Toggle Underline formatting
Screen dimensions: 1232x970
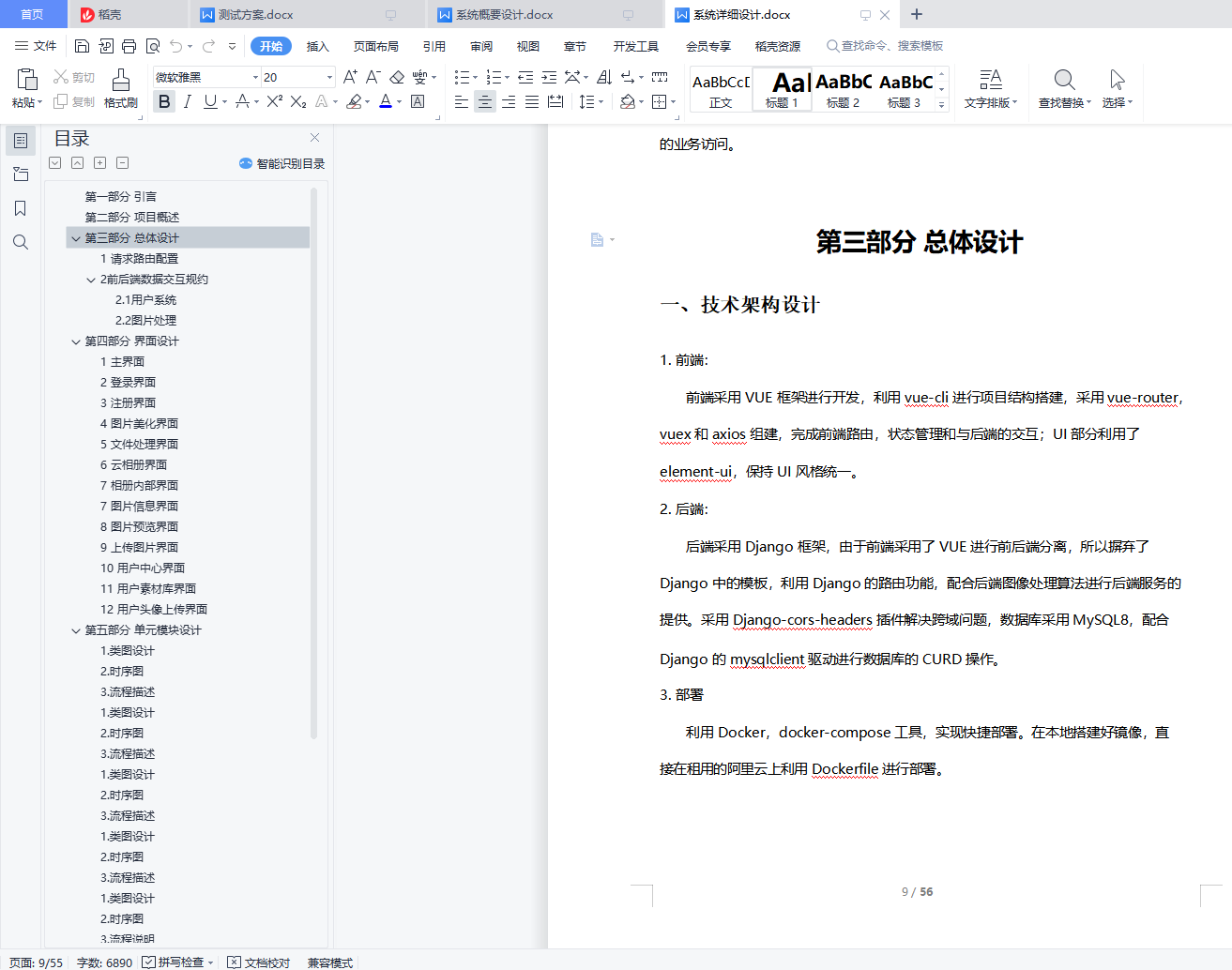pyautogui.click(x=210, y=101)
